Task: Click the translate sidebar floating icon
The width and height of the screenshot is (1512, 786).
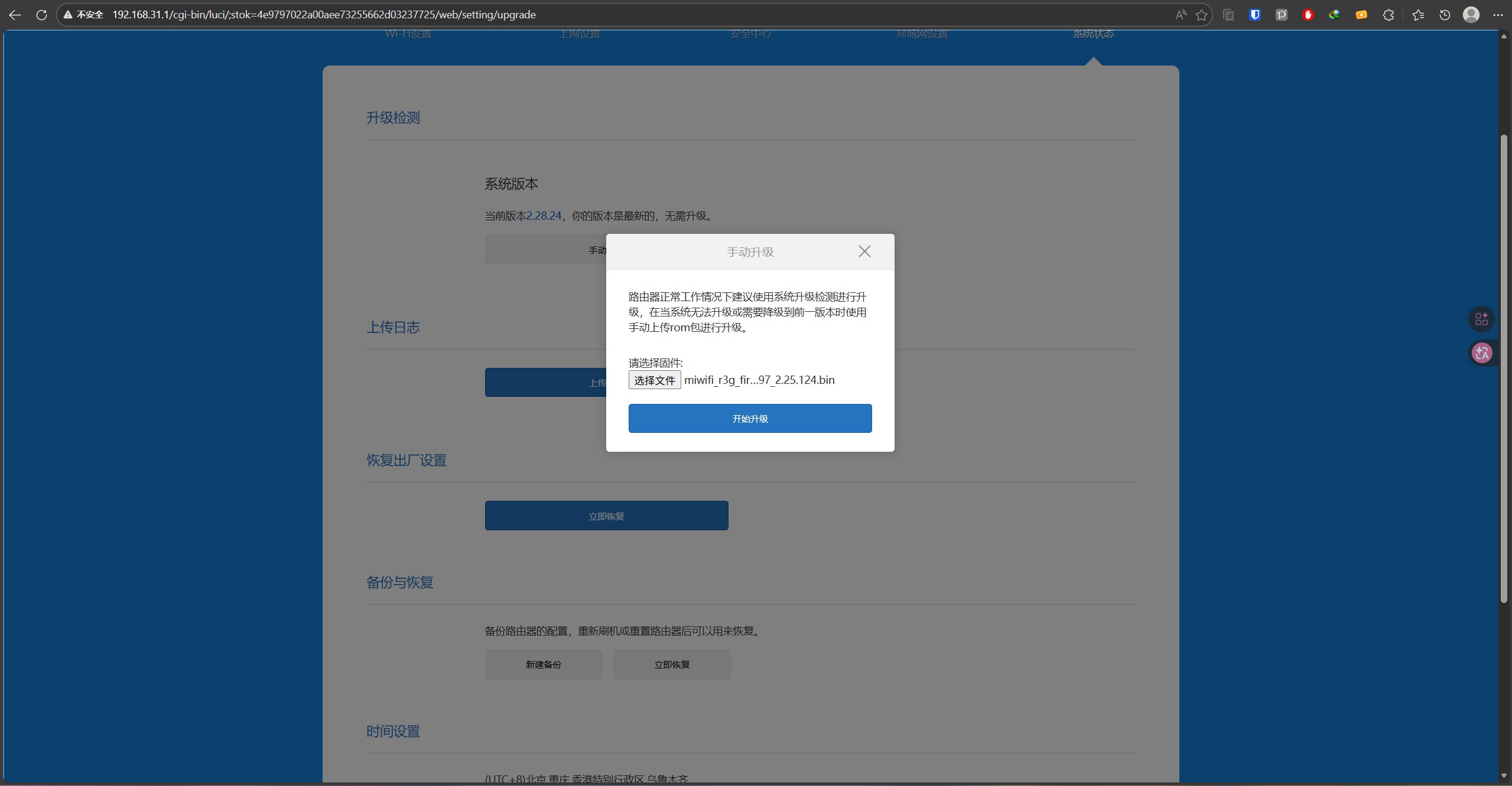Action: [x=1482, y=353]
